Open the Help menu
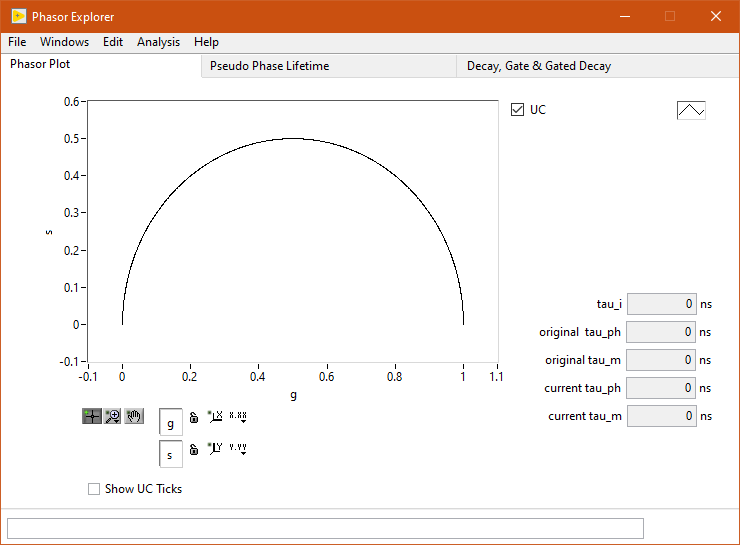740x545 pixels. point(206,42)
